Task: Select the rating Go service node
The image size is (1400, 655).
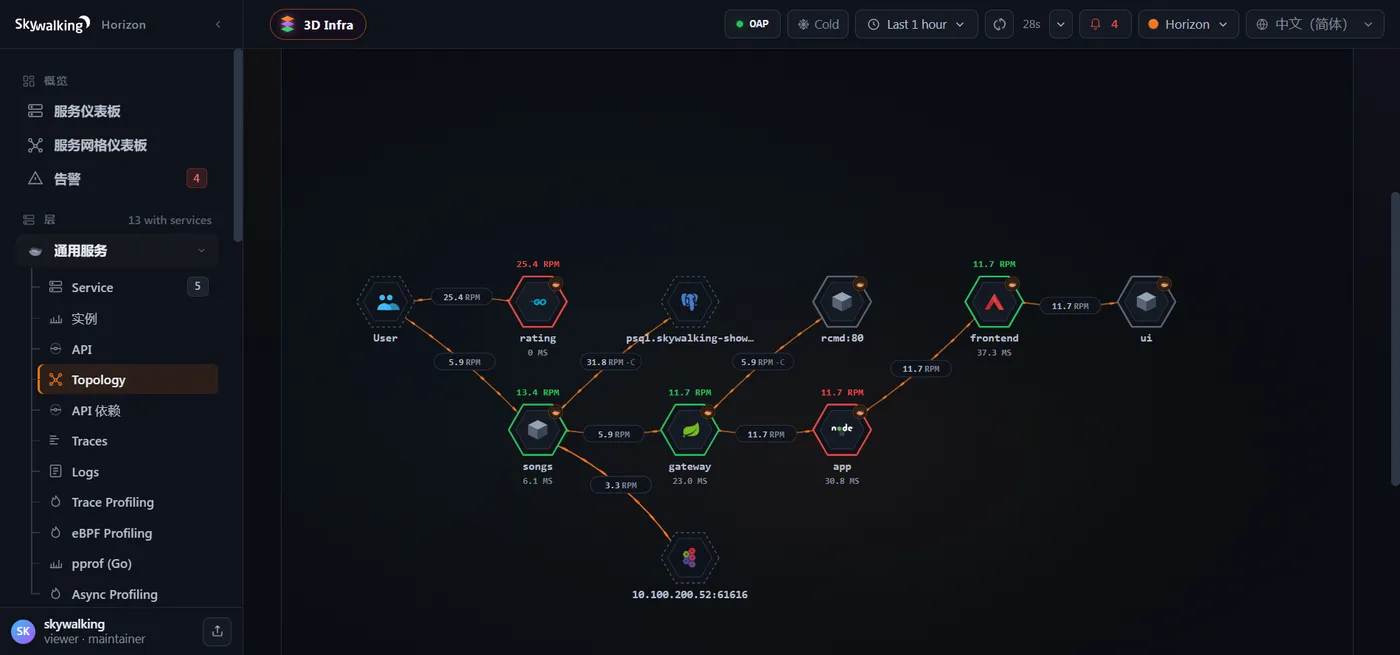Action: 538,302
